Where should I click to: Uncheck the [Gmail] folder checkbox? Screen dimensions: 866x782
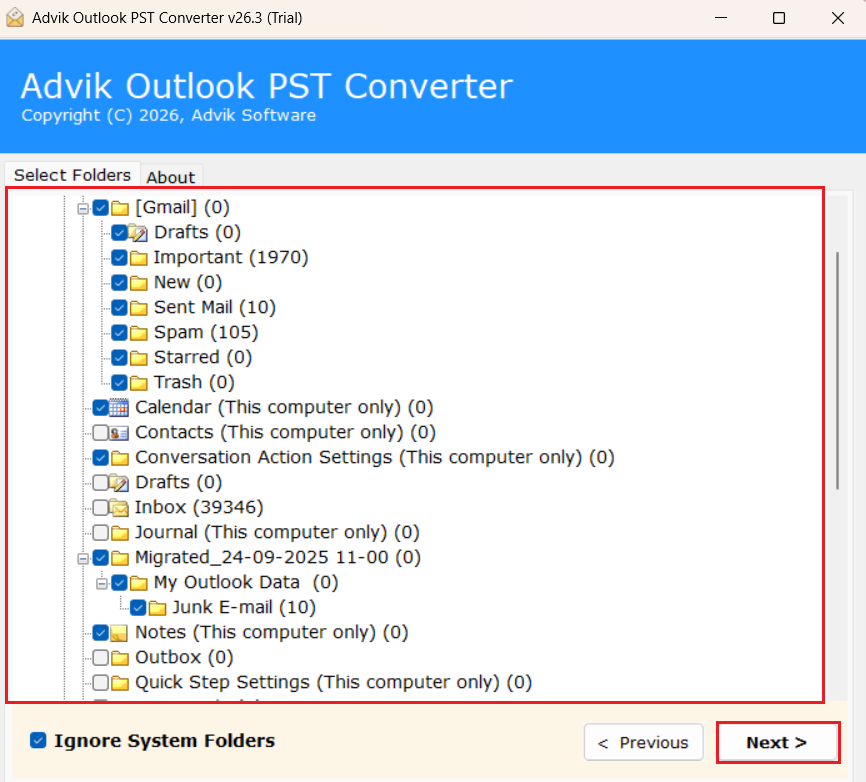click(x=101, y=208)
